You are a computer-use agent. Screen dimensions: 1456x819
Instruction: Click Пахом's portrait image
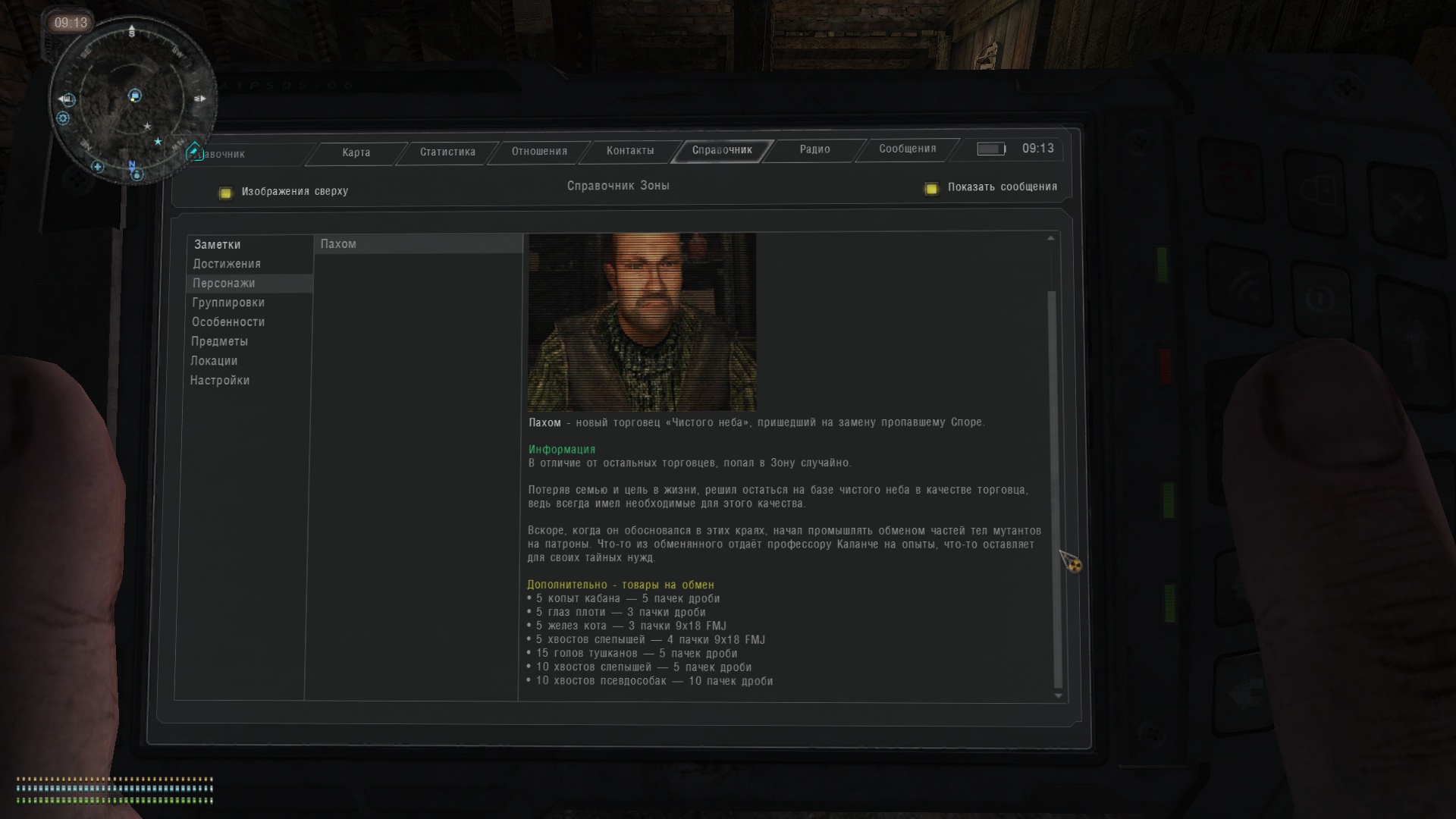(642, 322)
